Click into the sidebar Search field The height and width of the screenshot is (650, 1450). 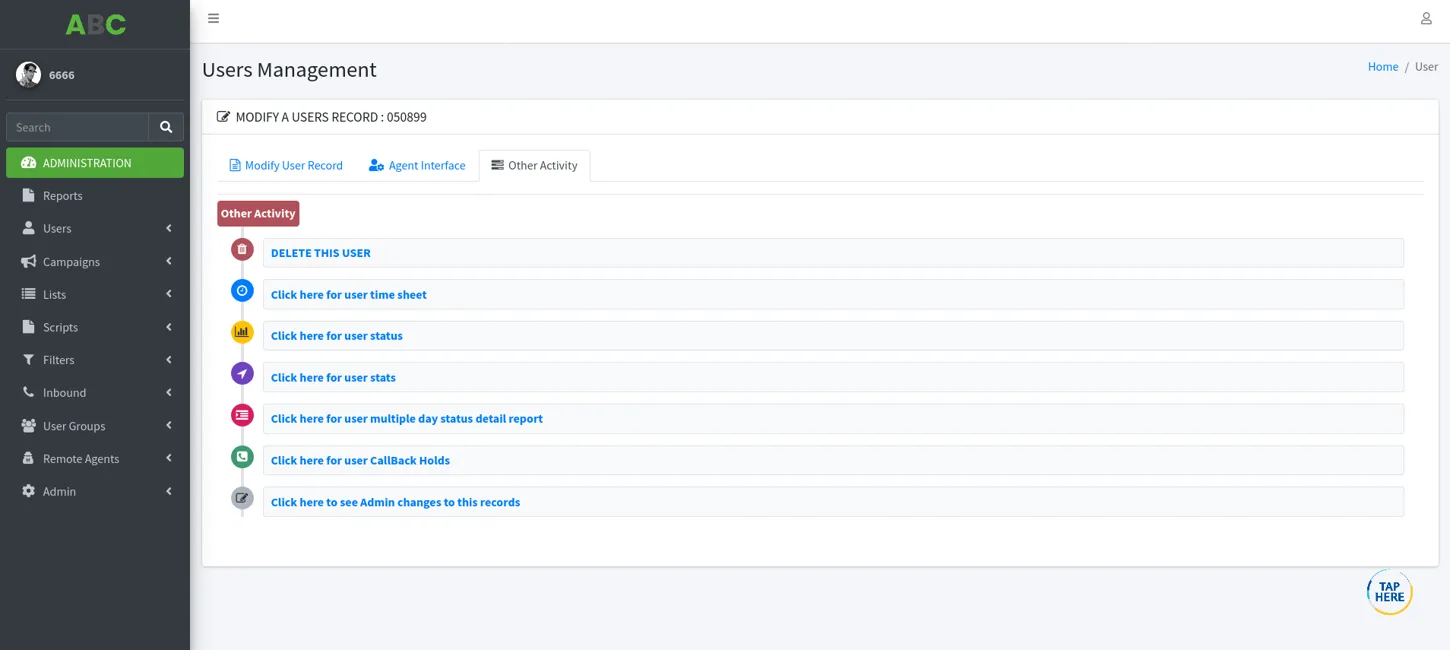click(x=77, y=127)
